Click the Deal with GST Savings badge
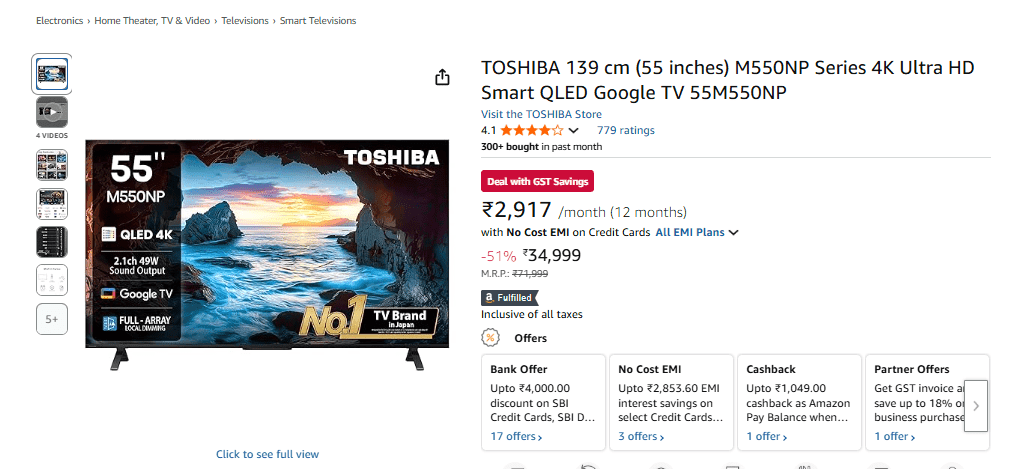This screenshot has width=1011, height=469. coord(537,181)
